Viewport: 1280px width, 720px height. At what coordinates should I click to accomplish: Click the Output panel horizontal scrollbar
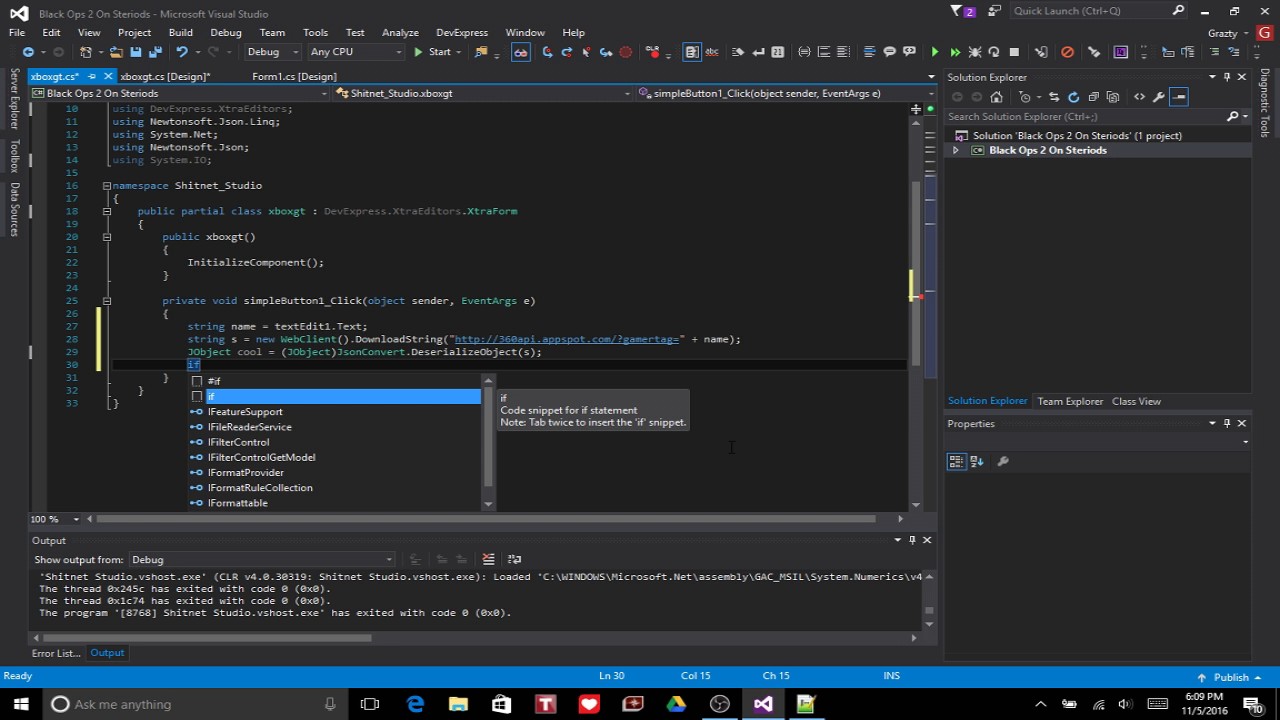[x=208, y=638]
